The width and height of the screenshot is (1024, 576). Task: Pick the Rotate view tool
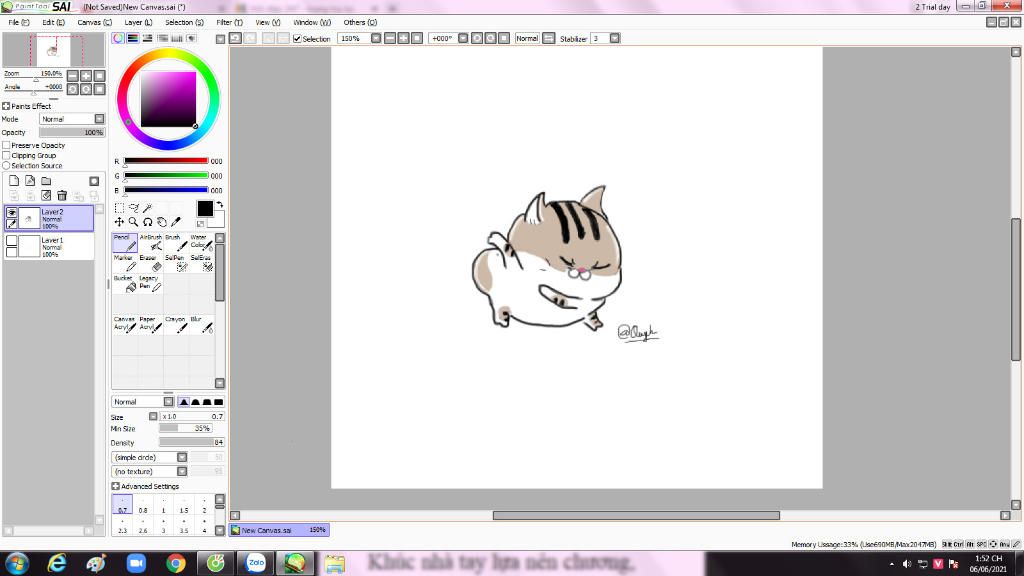[x=148, y=222]
